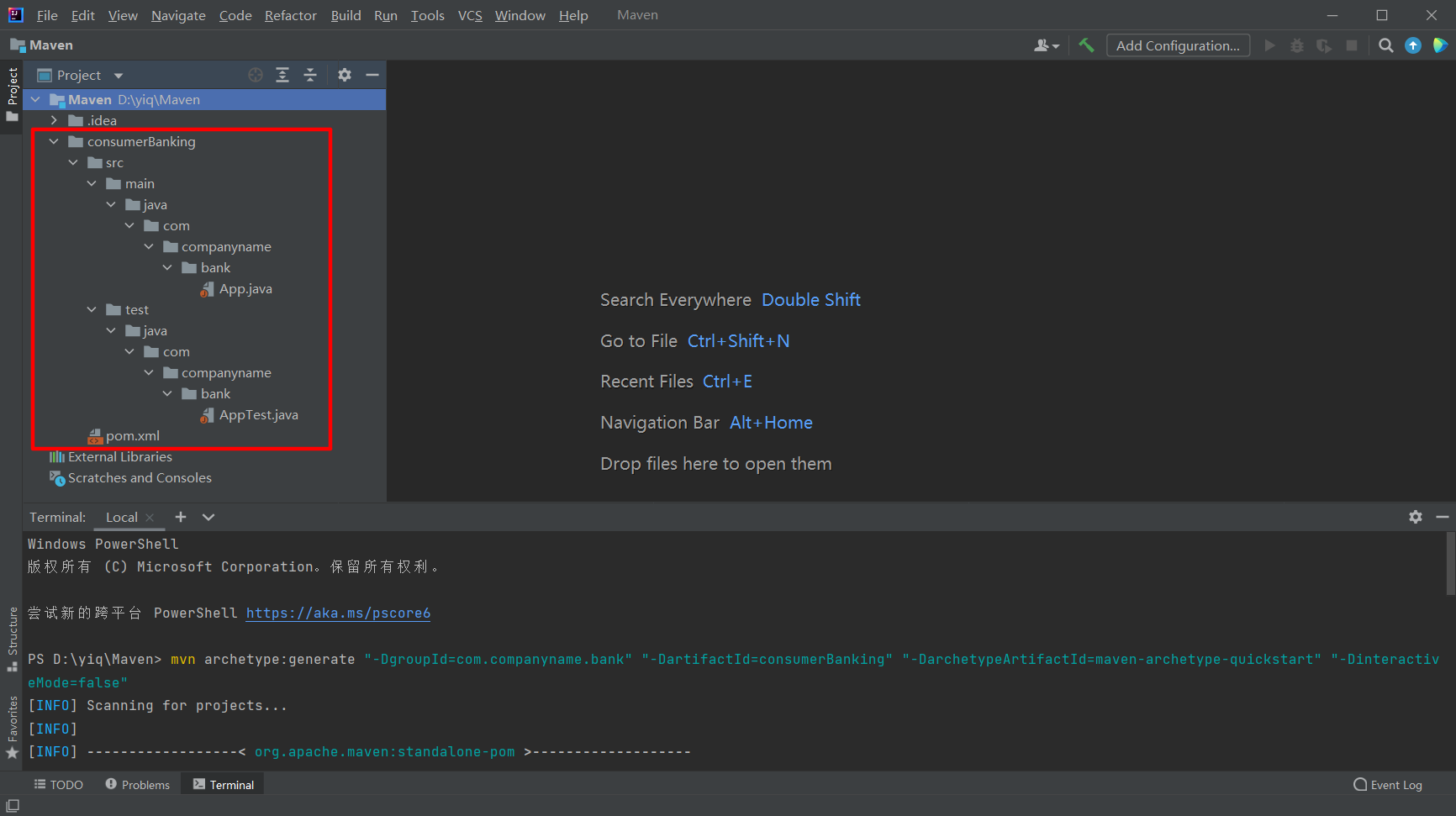This screenshot has height=816, width=1456.
Task: Open the terminal sessions dropdown arrow
Action: [x=208, y=517]
